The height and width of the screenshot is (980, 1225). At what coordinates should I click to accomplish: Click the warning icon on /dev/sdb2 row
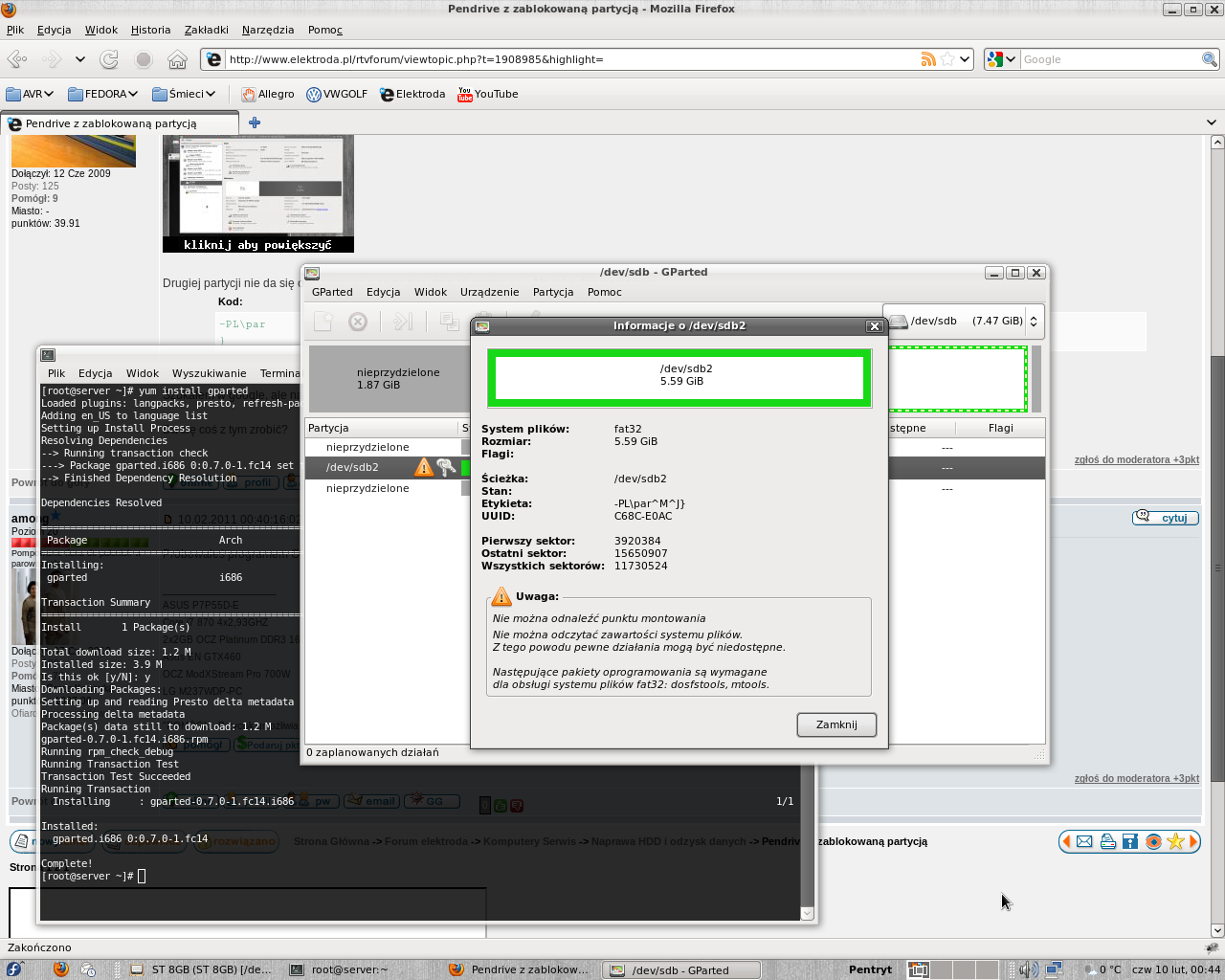coord(423,467)
